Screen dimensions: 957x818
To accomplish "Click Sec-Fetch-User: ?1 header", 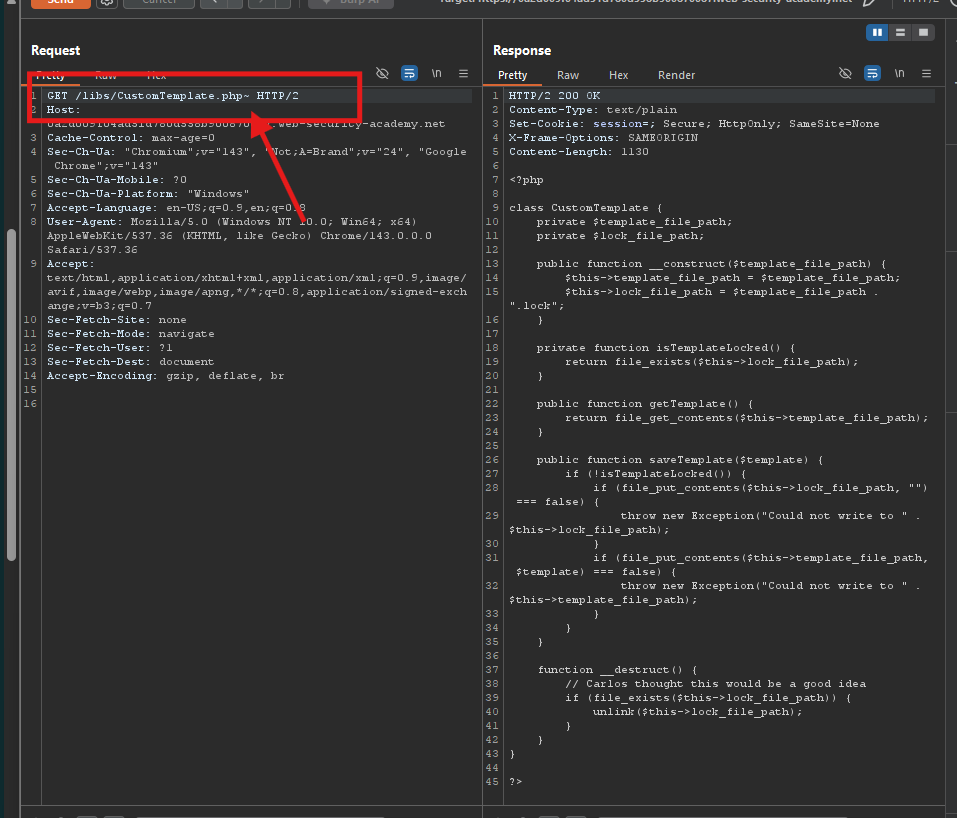I will (x=110, y=348).
